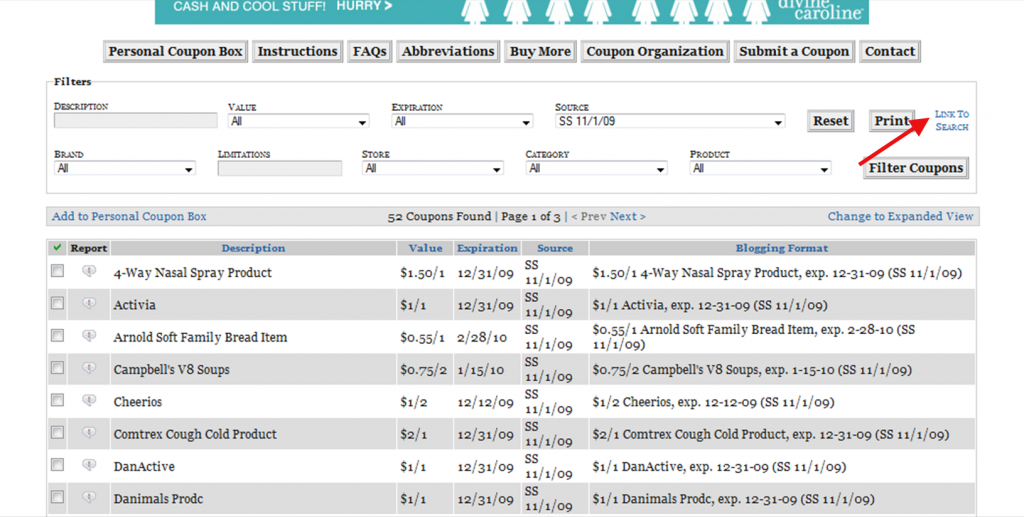Open the Abbreviations page

(x=448, y=51)
